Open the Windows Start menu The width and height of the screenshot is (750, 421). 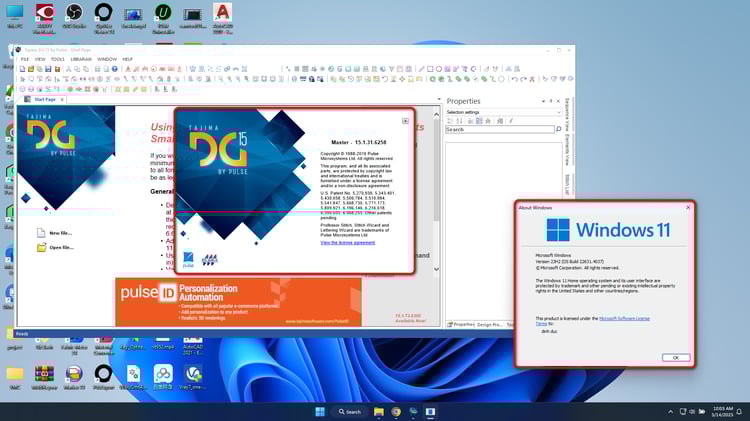[x=320, y=411]
